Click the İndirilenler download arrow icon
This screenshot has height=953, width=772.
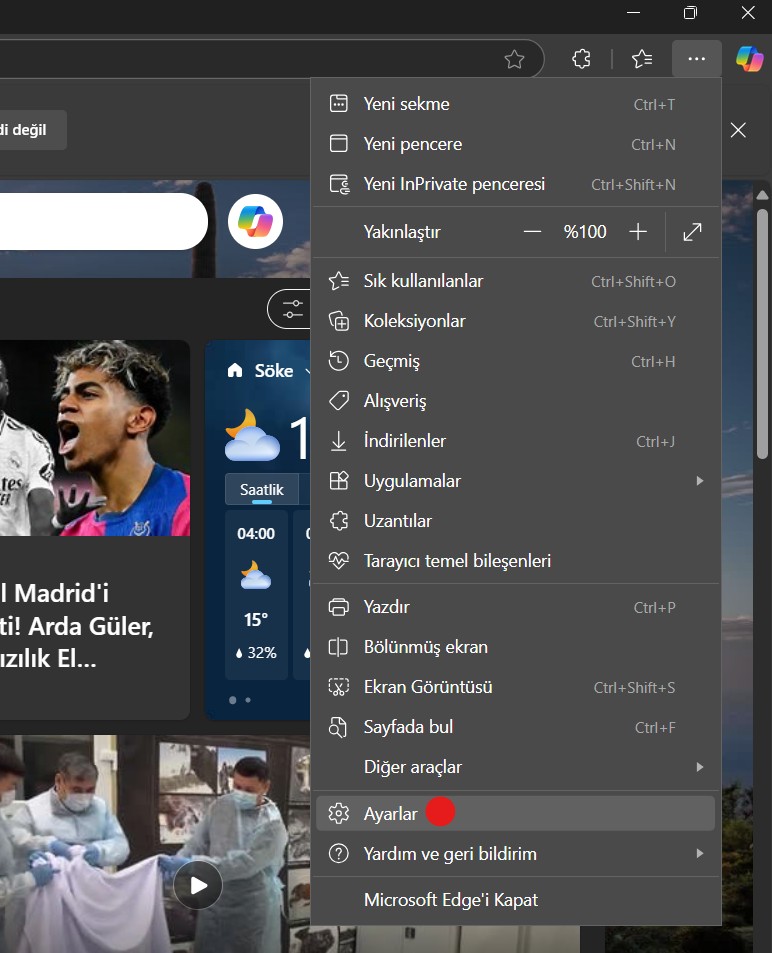coord(339,441)
